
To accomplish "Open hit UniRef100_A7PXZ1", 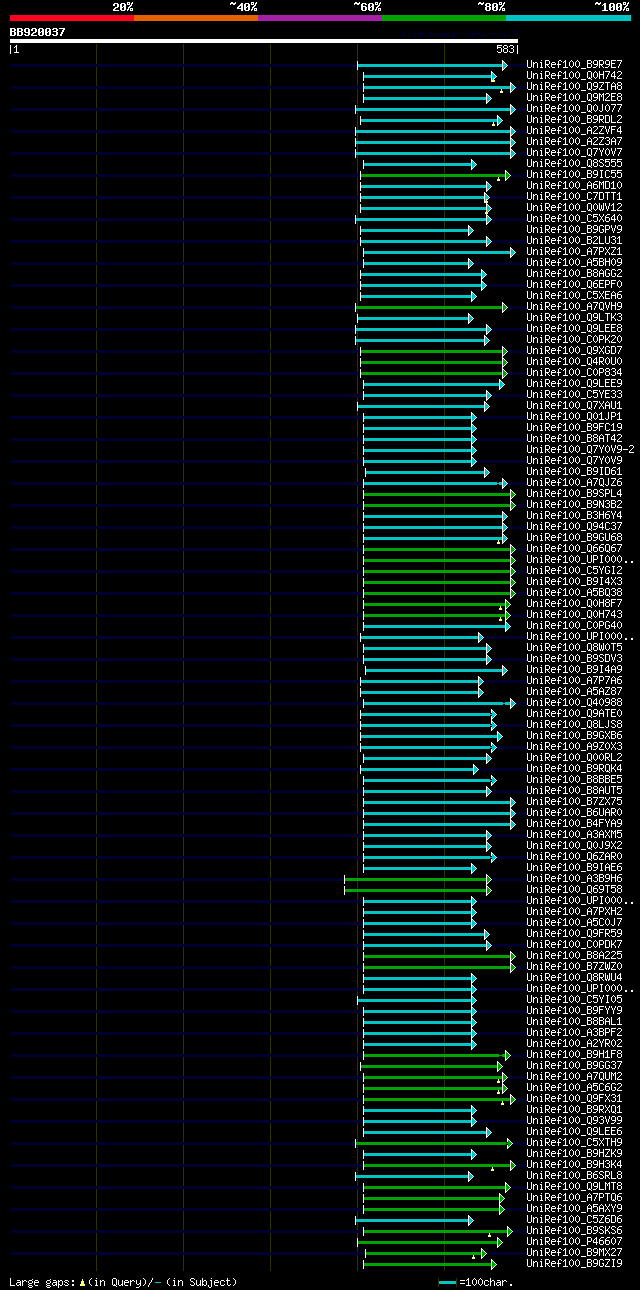I will click(x=574, y=251).
